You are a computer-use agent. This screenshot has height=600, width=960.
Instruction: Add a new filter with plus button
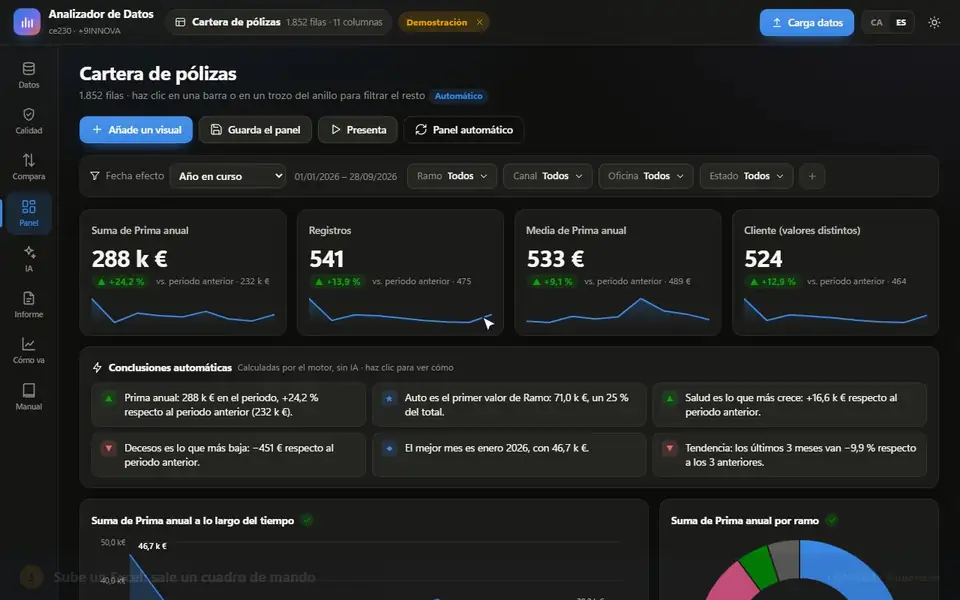point(812,176)
